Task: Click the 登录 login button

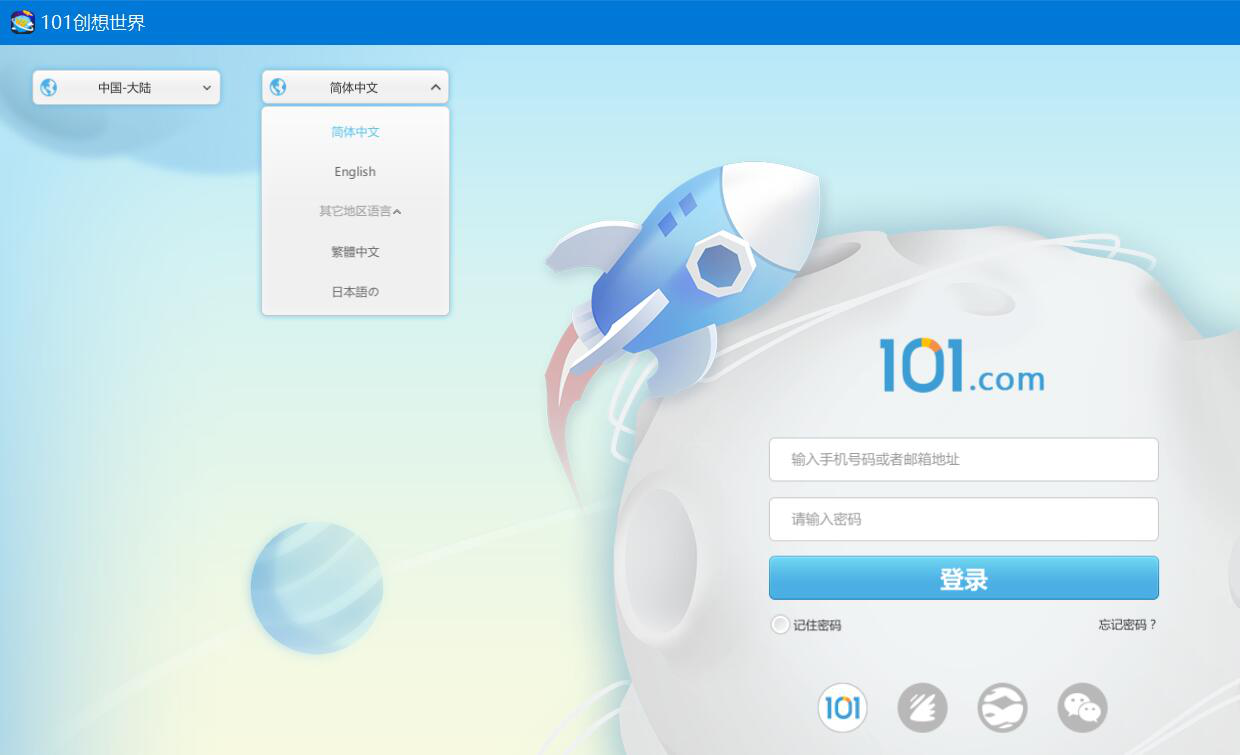Action: point(963,578)
